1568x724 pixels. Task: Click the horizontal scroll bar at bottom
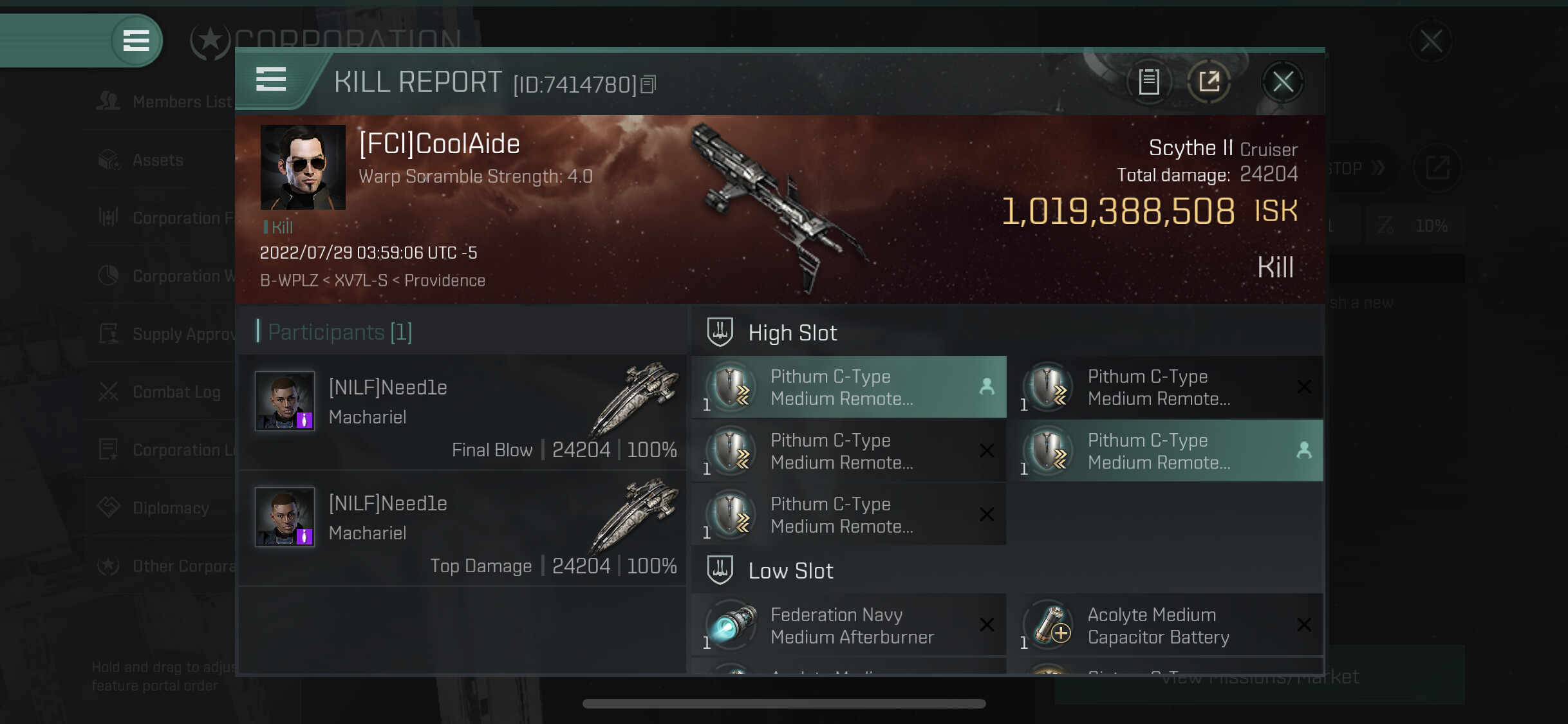(784, 703)
